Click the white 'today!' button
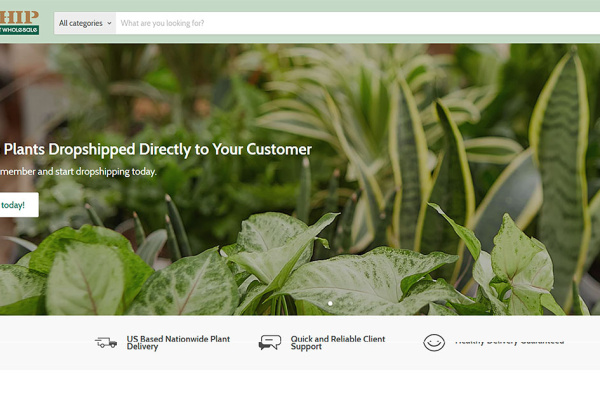Viewport: 600px width, 400px height. (19, 205)
